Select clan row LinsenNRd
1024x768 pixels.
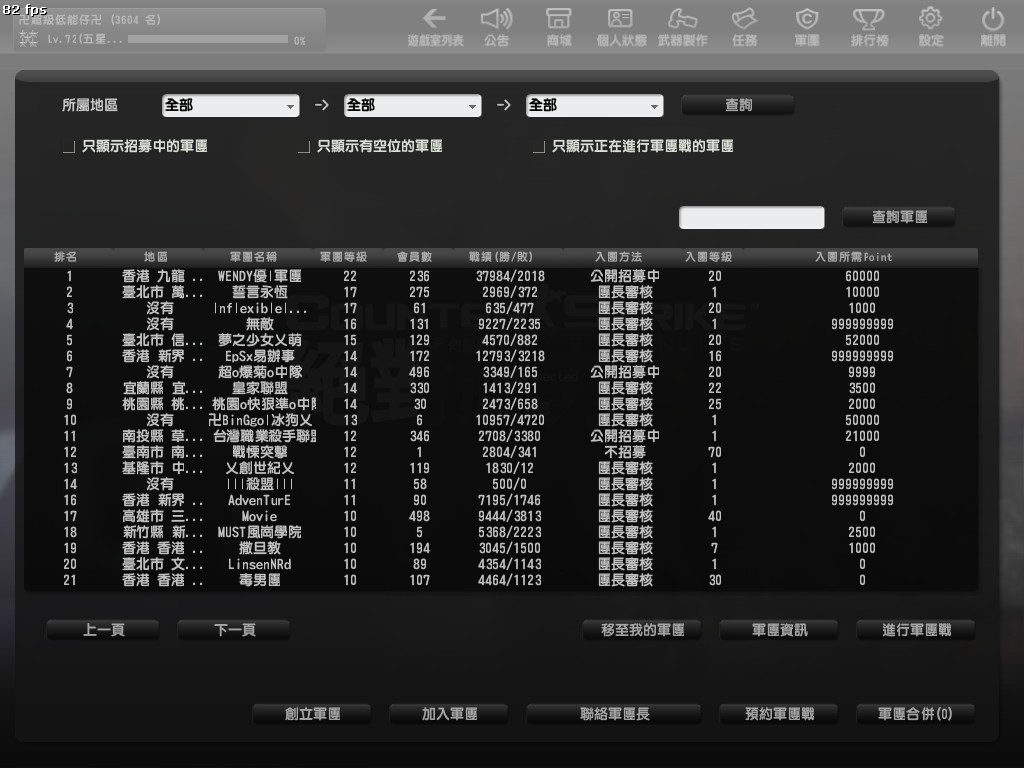[501, 564]
